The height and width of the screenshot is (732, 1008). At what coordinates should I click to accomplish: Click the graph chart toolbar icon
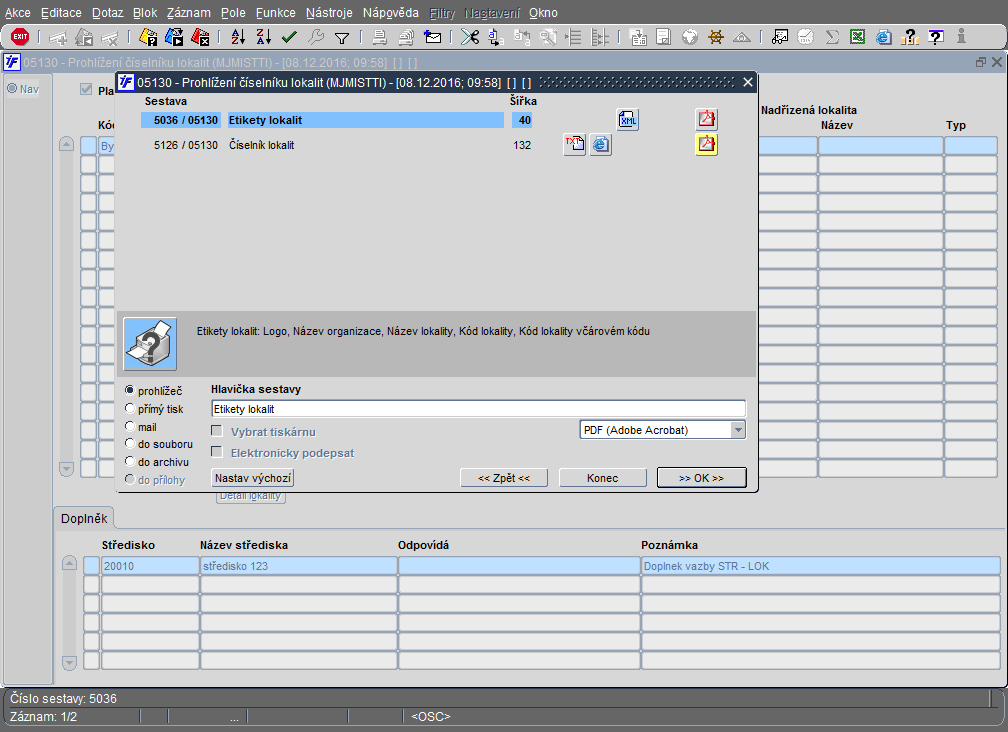click(x=780, y=37)
